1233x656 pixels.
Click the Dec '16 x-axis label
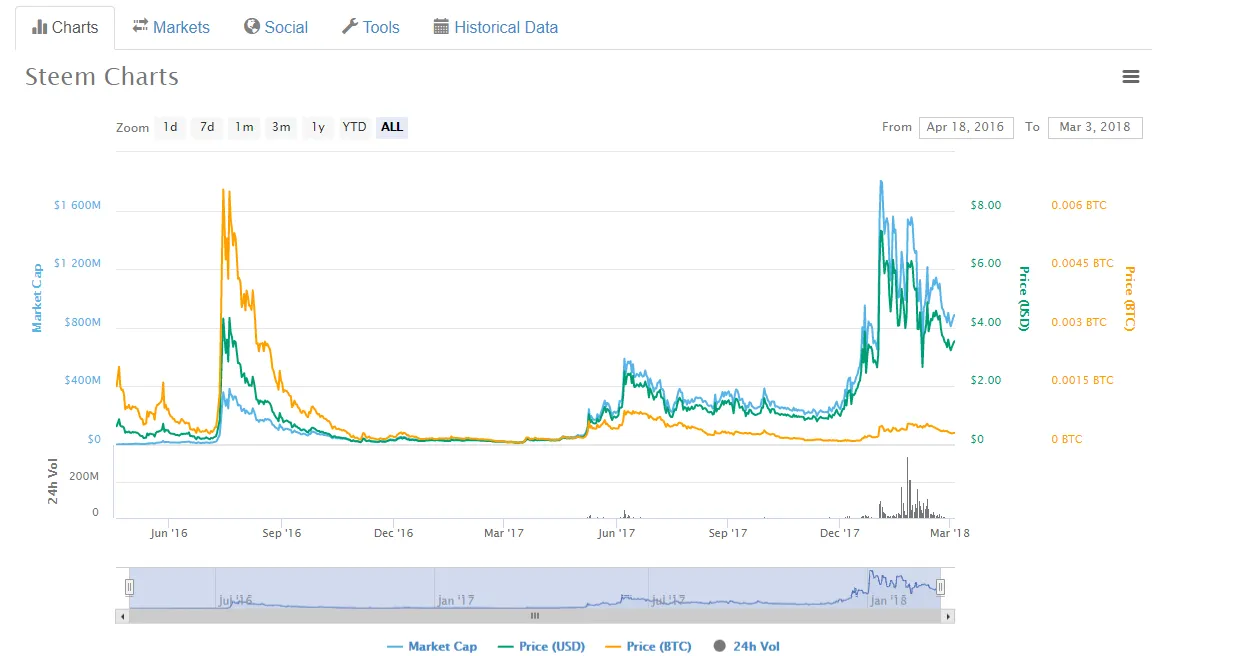coord(394,533)
